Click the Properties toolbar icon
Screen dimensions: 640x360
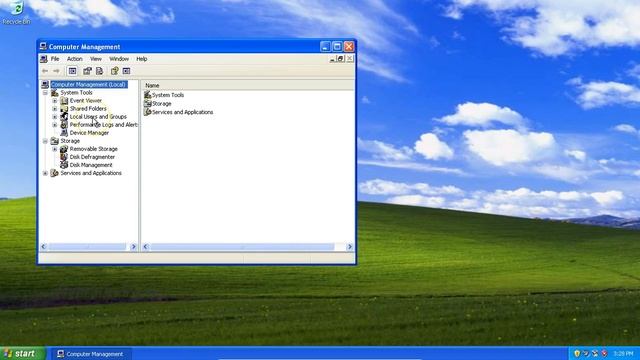point(87,71)
